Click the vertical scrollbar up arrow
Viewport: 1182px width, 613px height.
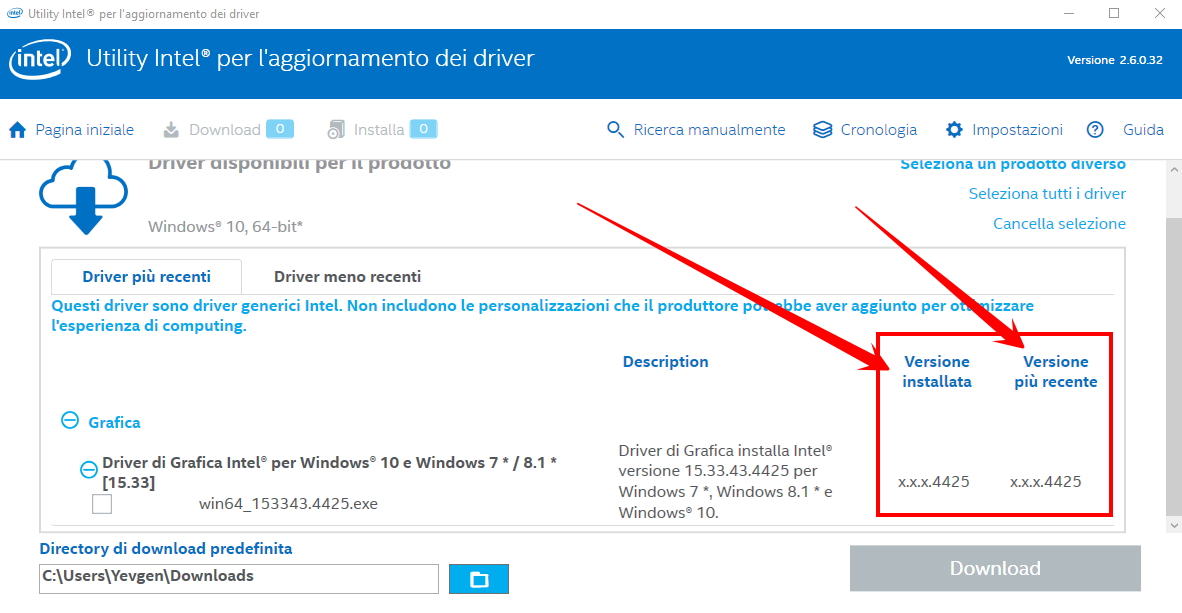point(1174,170)
